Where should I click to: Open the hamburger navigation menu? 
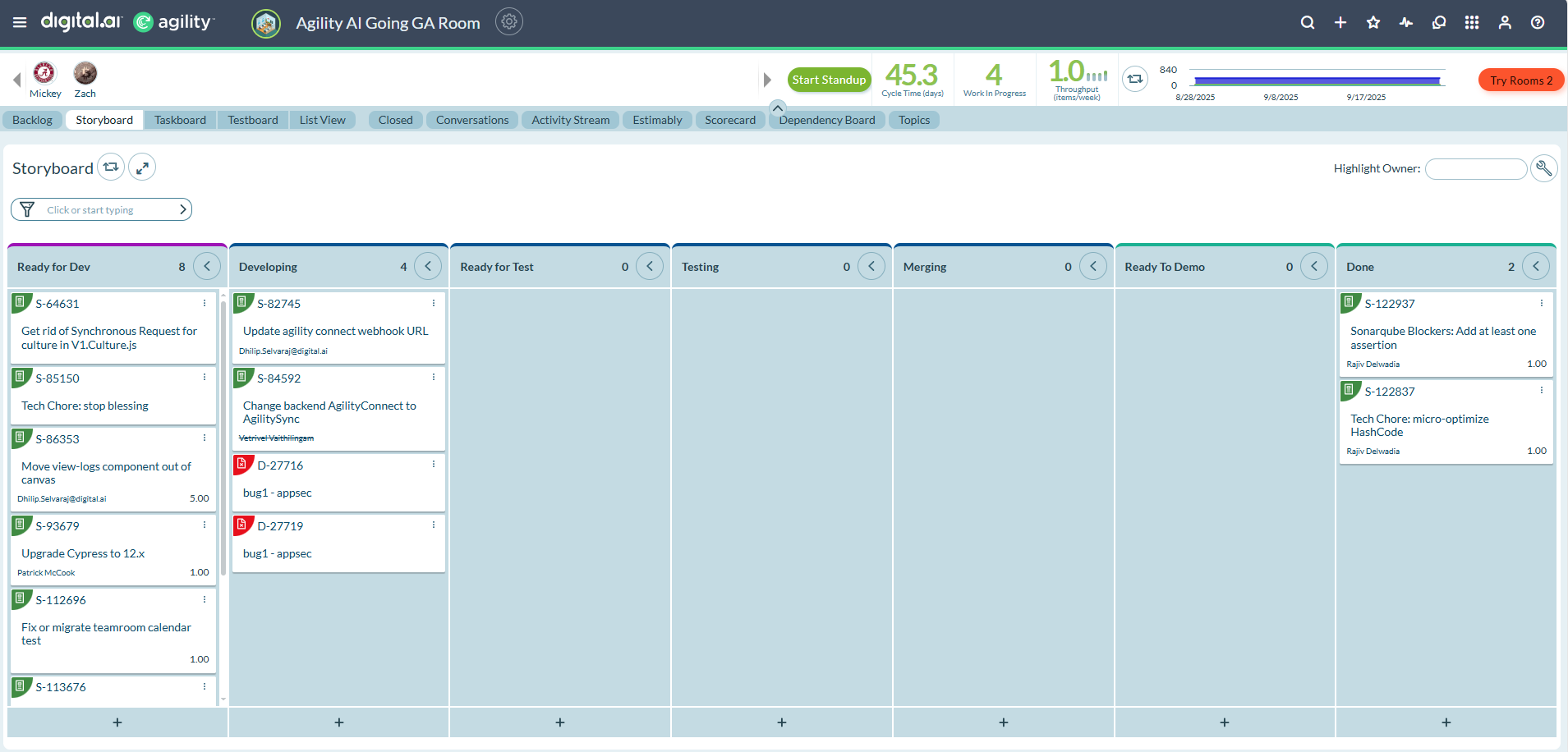[20, 22]
